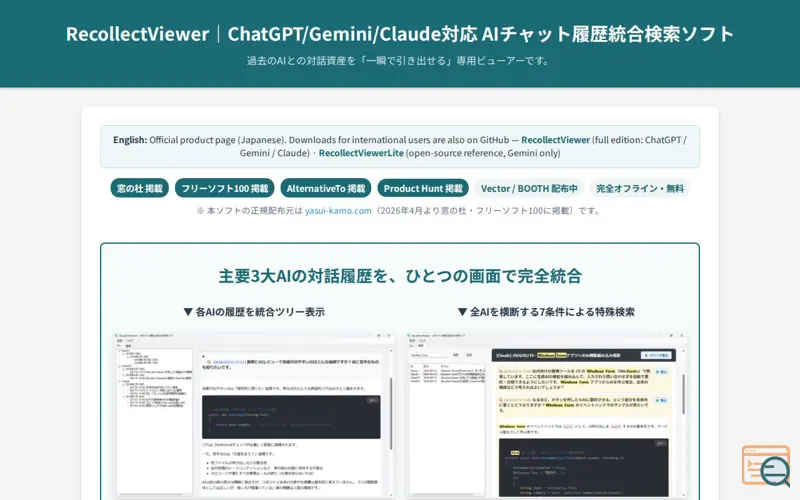The image size is (800, 500).
Task: Click the Product Hunt 掲載 badge
Action: point(423,188)
